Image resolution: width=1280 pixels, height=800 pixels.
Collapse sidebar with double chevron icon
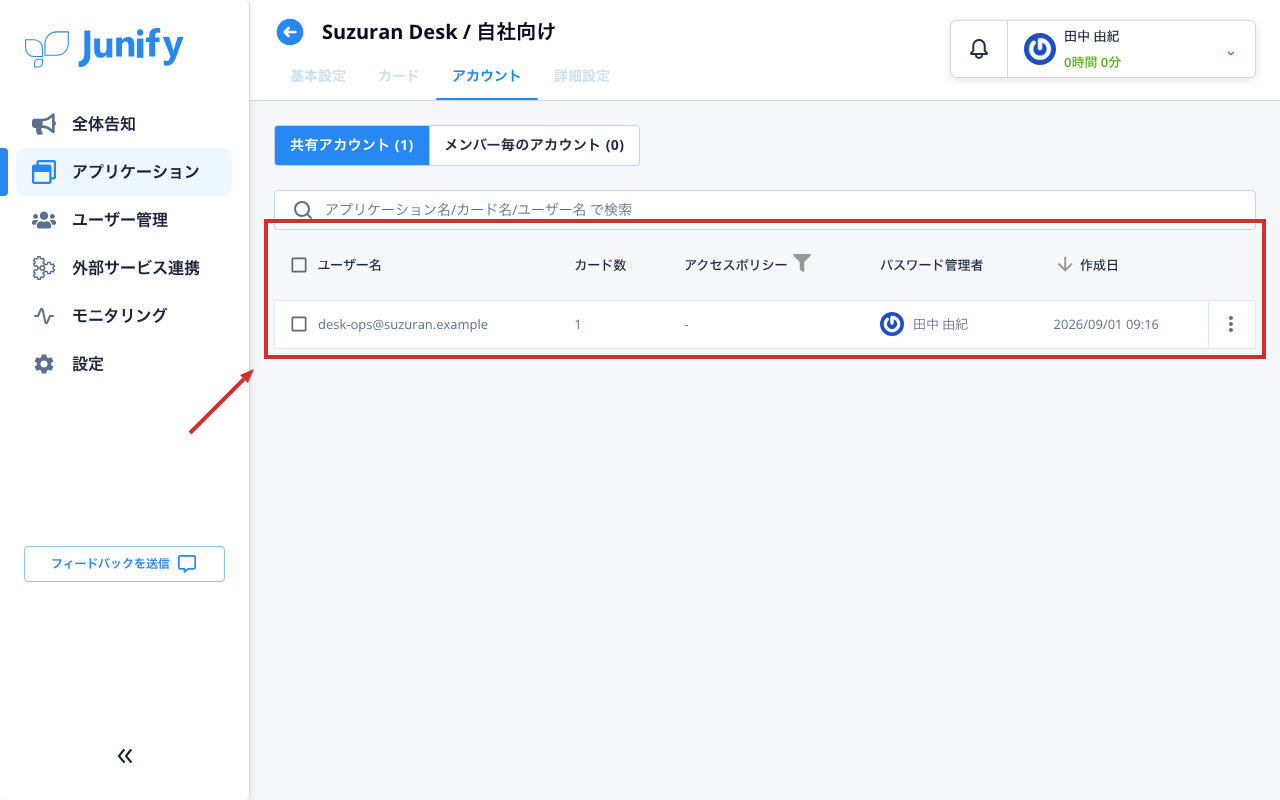(125, 756)
